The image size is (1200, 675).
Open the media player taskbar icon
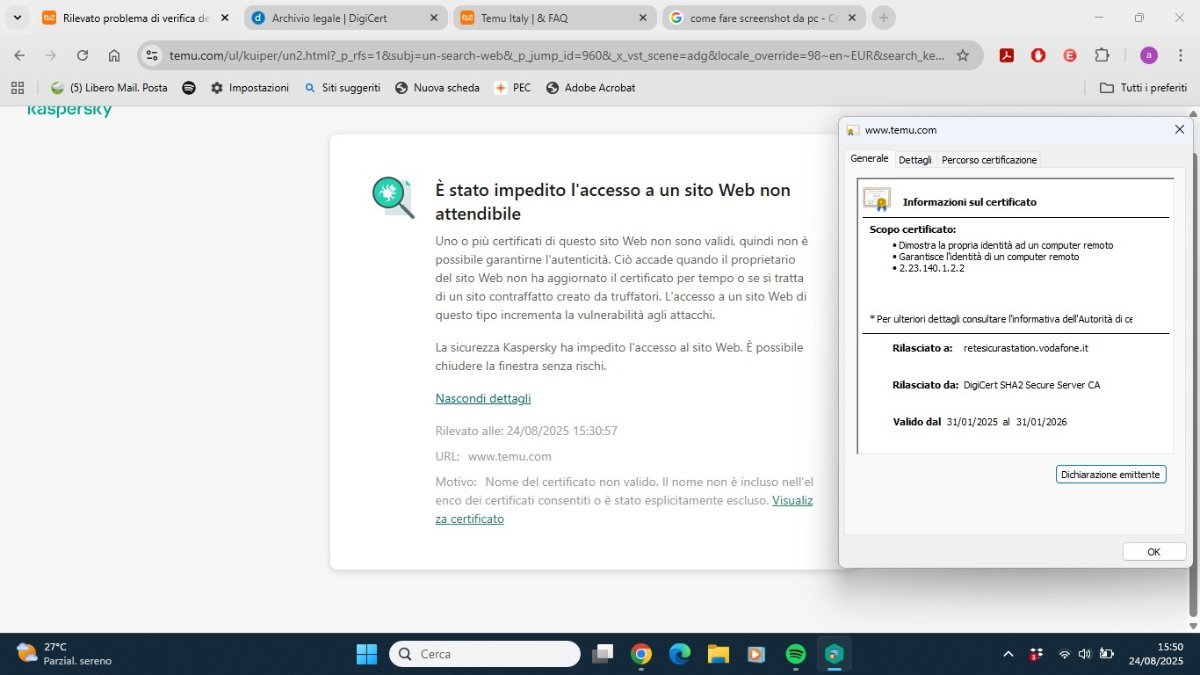pyautogui.click(x=757, y=654)
